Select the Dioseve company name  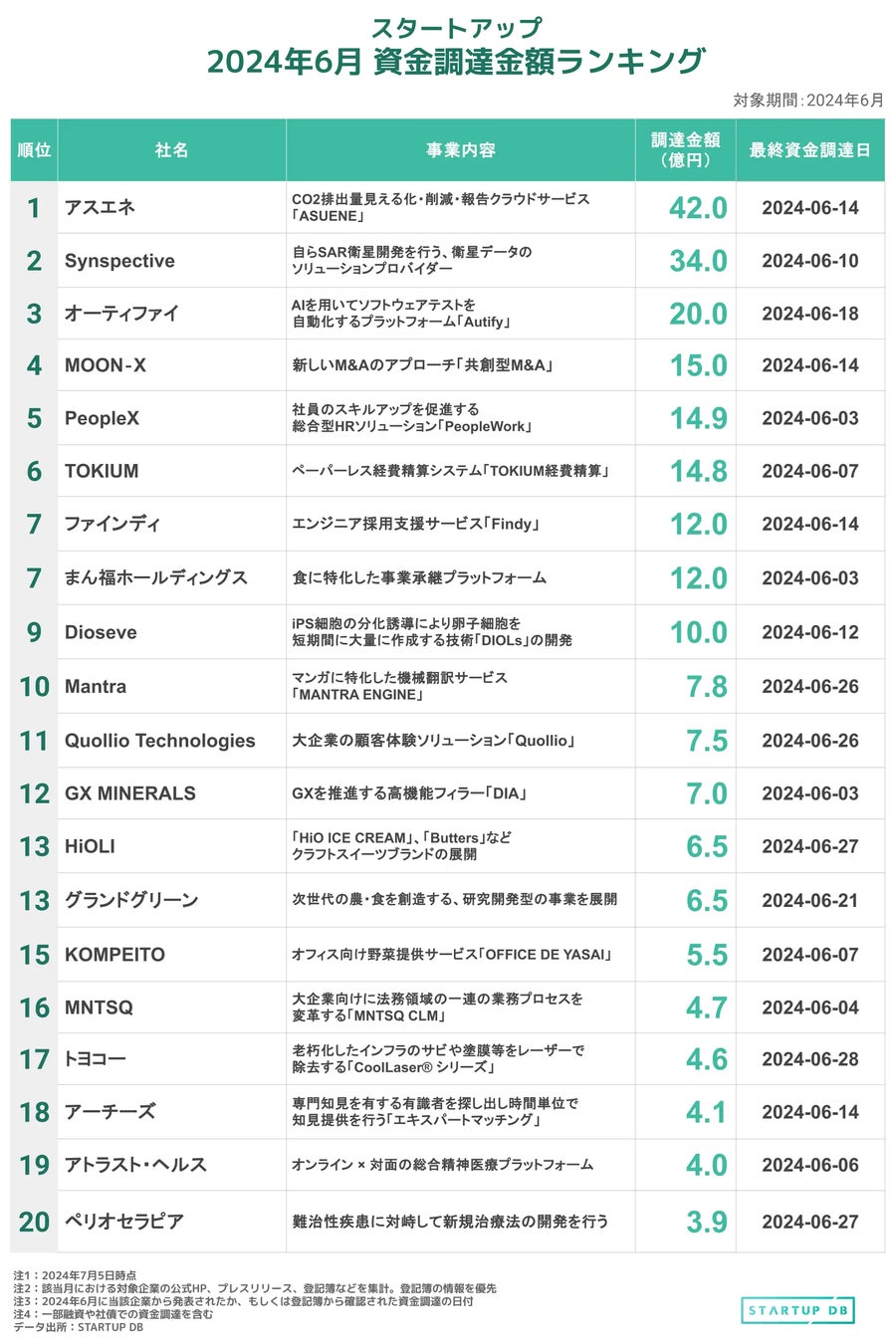click(x=101, y=632)
